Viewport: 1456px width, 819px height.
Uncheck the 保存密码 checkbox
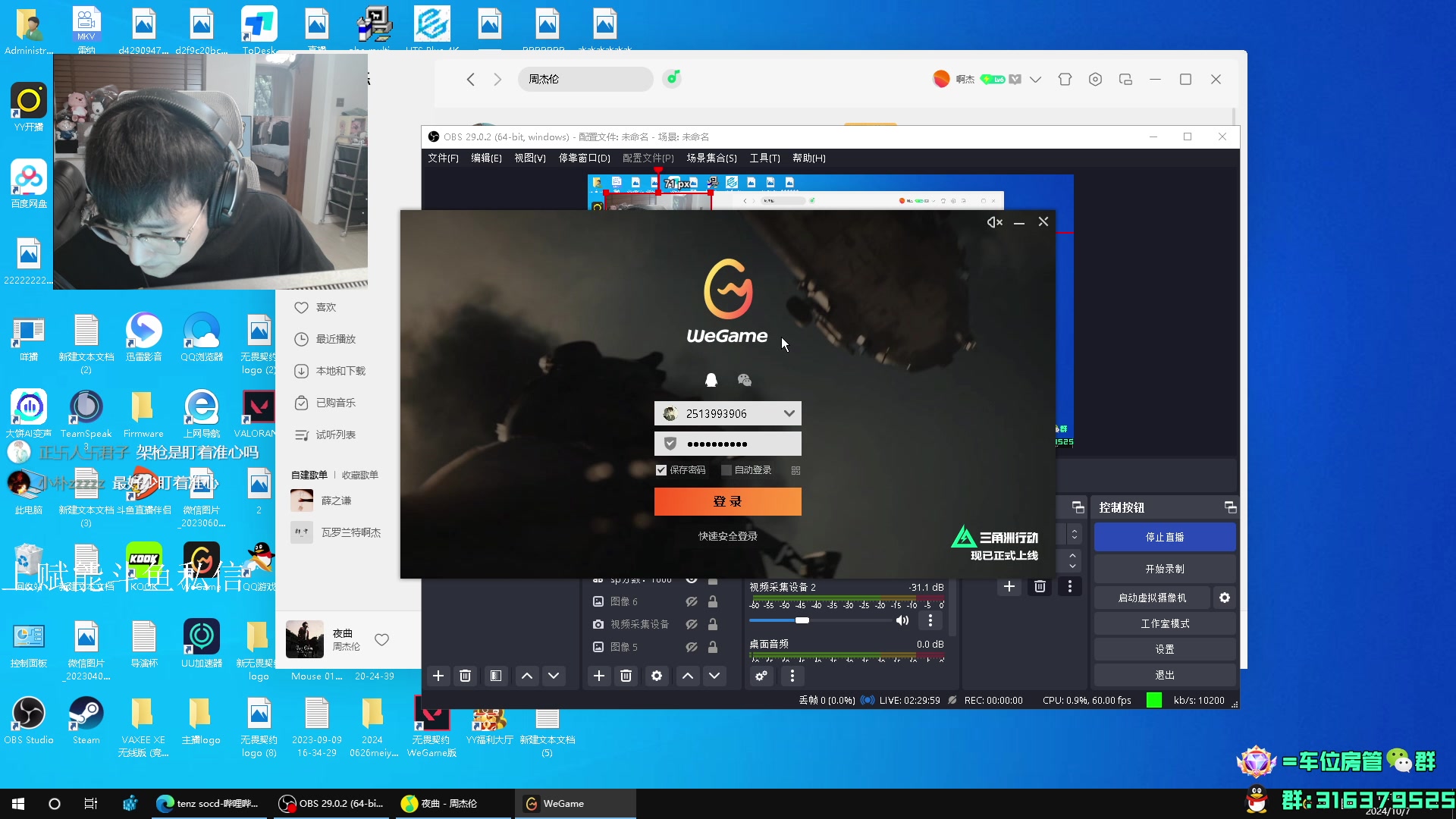tap(661, 470)
